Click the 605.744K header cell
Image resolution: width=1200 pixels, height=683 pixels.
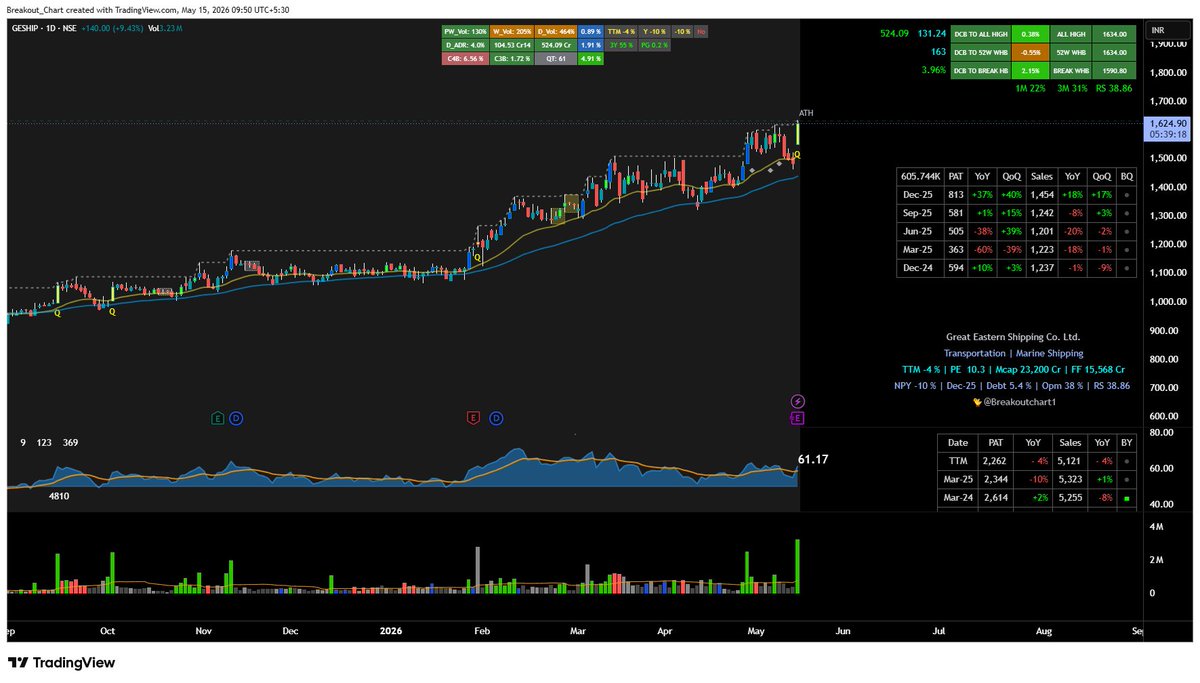(x=921, y=176)
